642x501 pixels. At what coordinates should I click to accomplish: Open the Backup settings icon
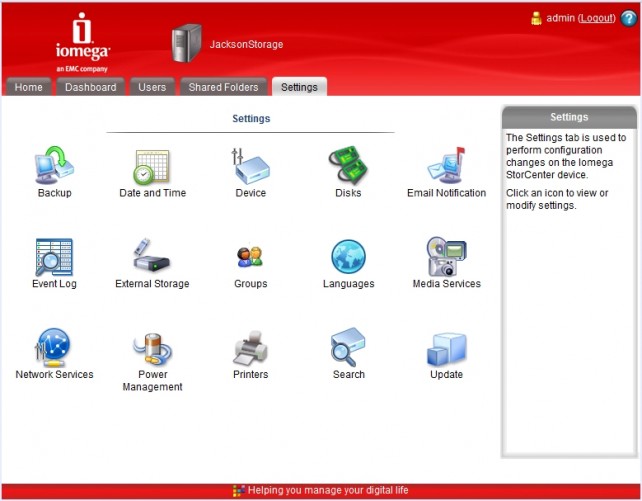click(x=54, y=165)
